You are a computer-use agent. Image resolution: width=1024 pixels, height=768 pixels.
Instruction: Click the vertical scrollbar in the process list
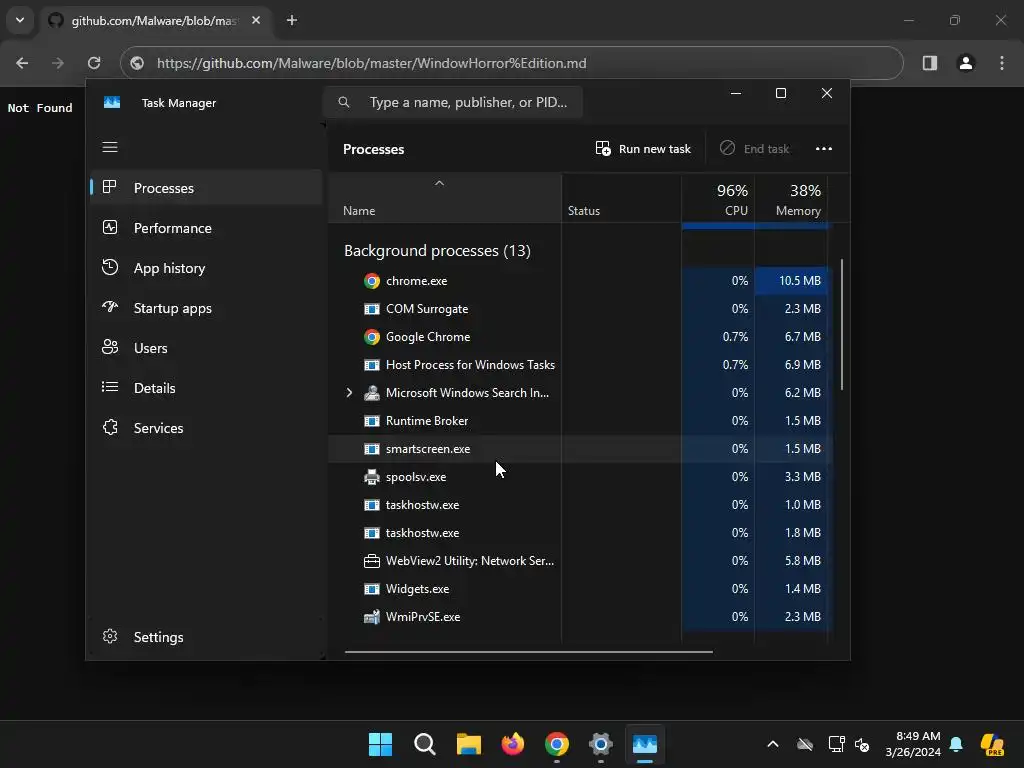842,325
